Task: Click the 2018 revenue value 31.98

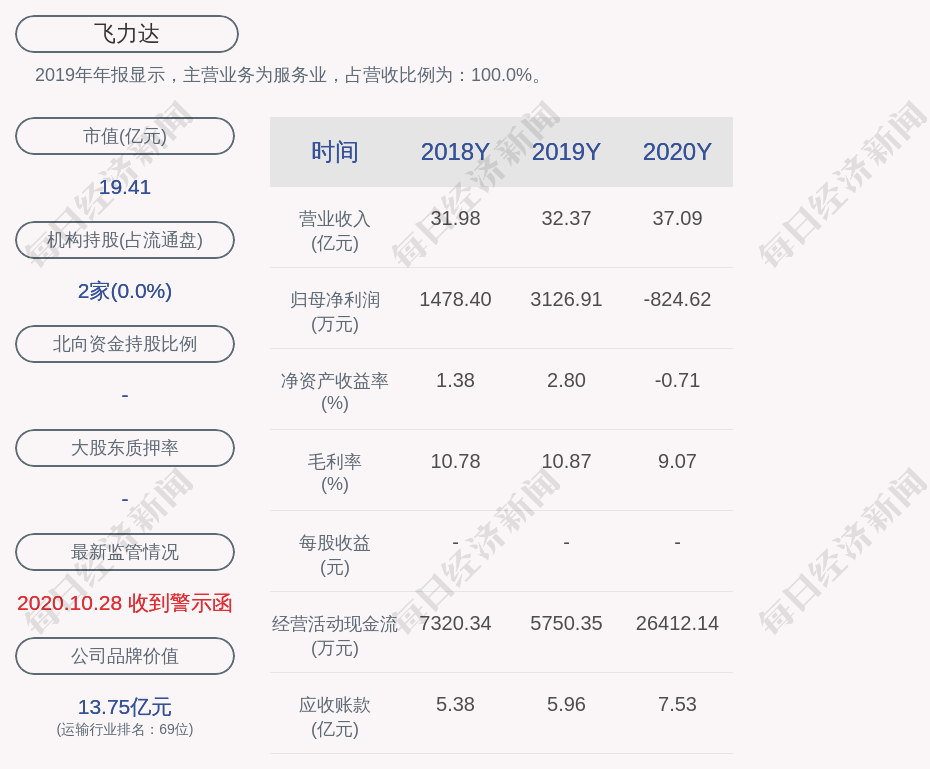Action: point(455,218)
